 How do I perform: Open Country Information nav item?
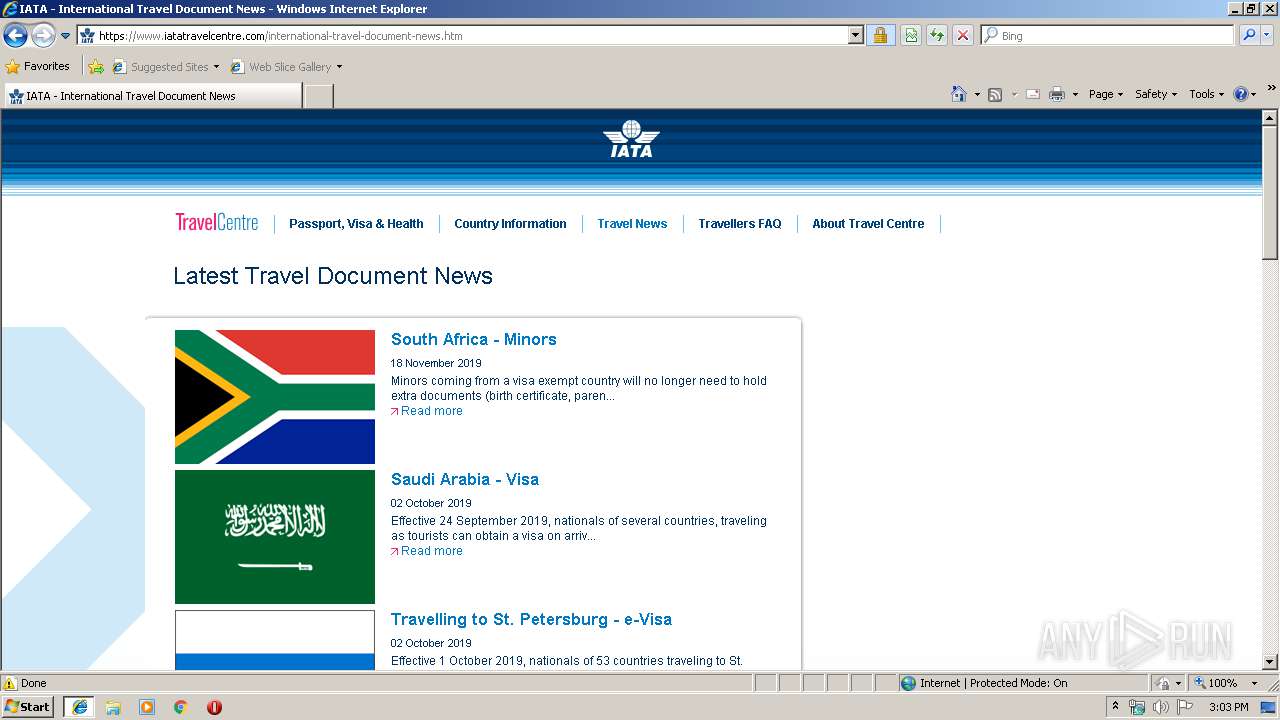click(x=510, y=224)
